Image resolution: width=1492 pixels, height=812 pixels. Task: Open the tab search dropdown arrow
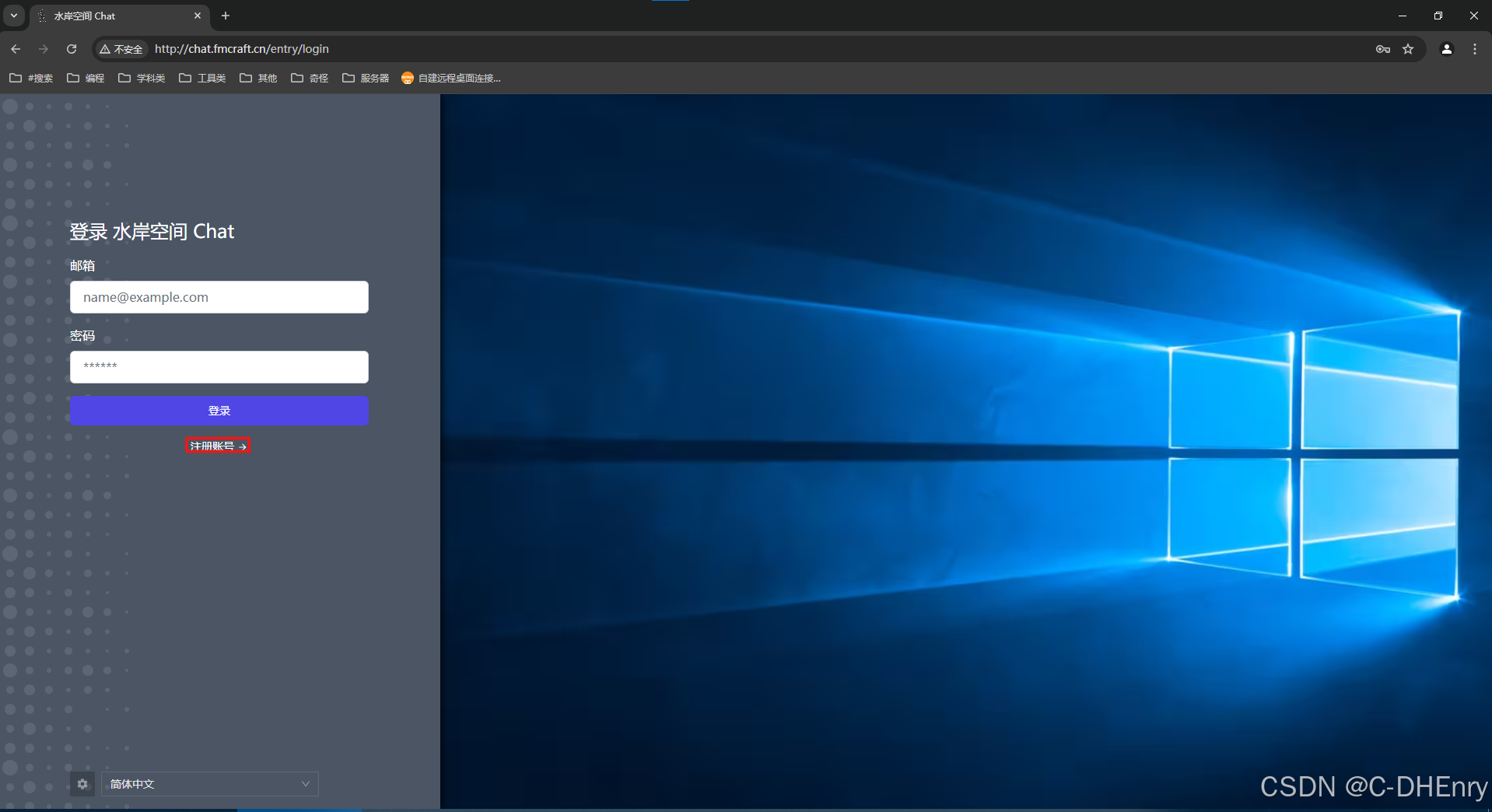click(x=14, y=16)
